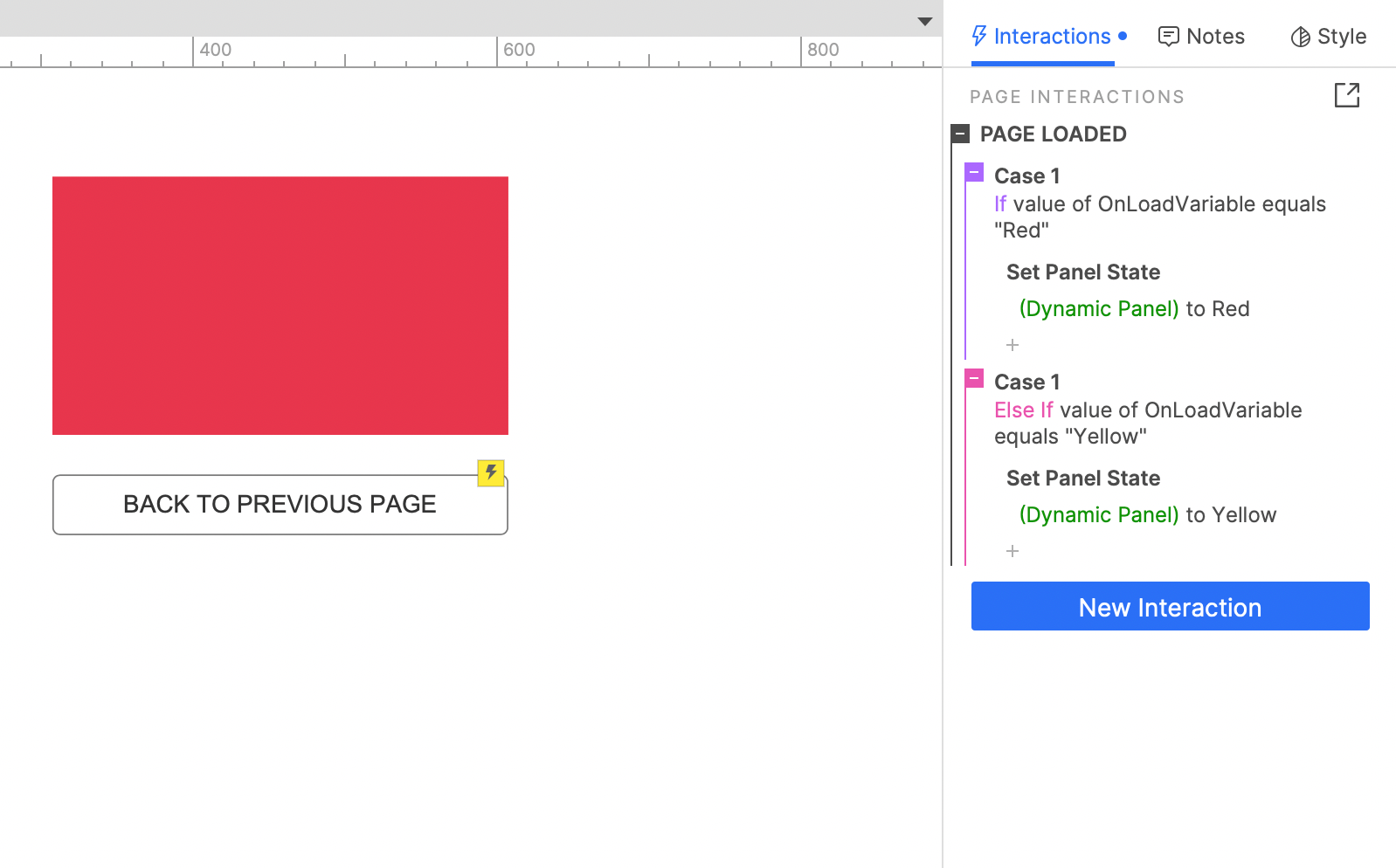Screen dimensions: 1396x868
Task: Switch to the Style tab
Action: [x=1329, y=37]
